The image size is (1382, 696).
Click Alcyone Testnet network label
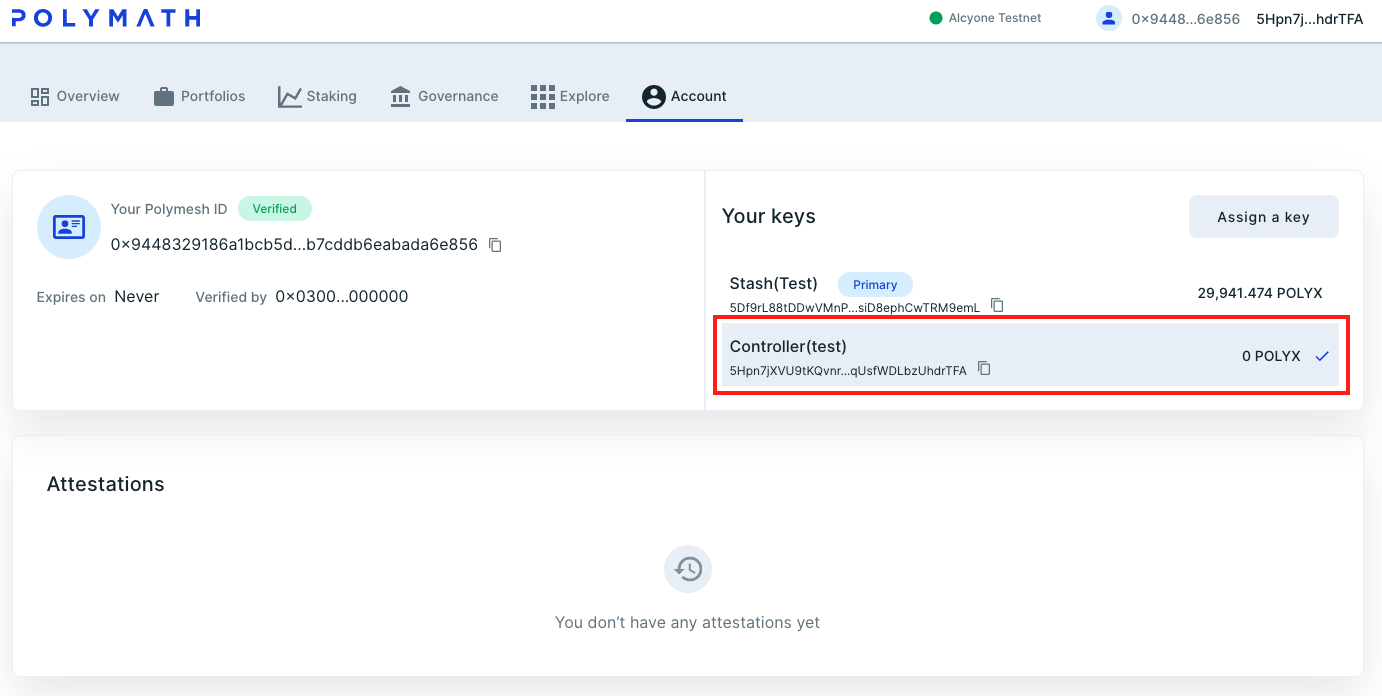click(x=995, y=18)
